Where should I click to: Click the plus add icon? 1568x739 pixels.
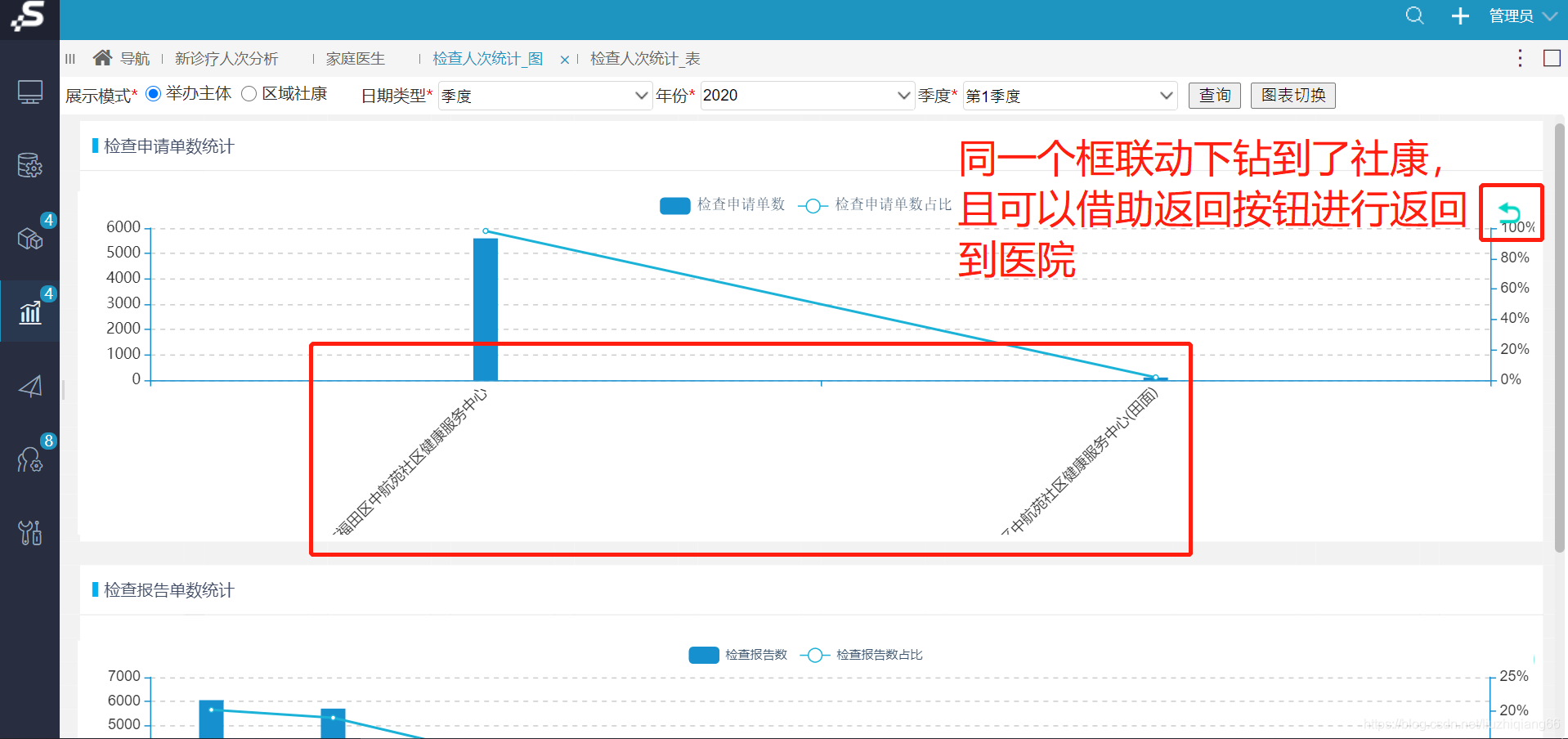tap(1460, 16)
